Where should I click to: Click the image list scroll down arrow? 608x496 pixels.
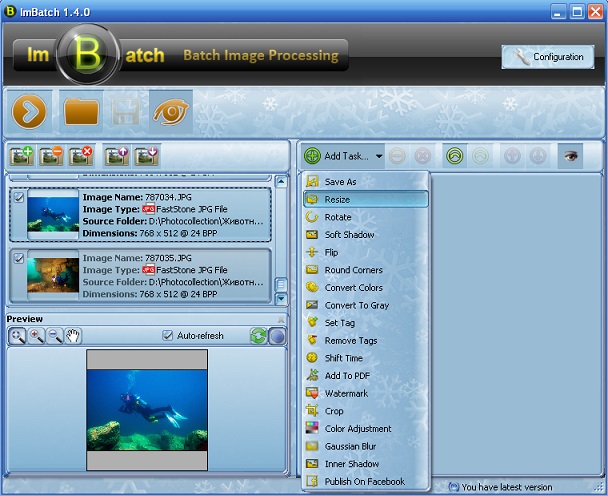click(281, 298)
